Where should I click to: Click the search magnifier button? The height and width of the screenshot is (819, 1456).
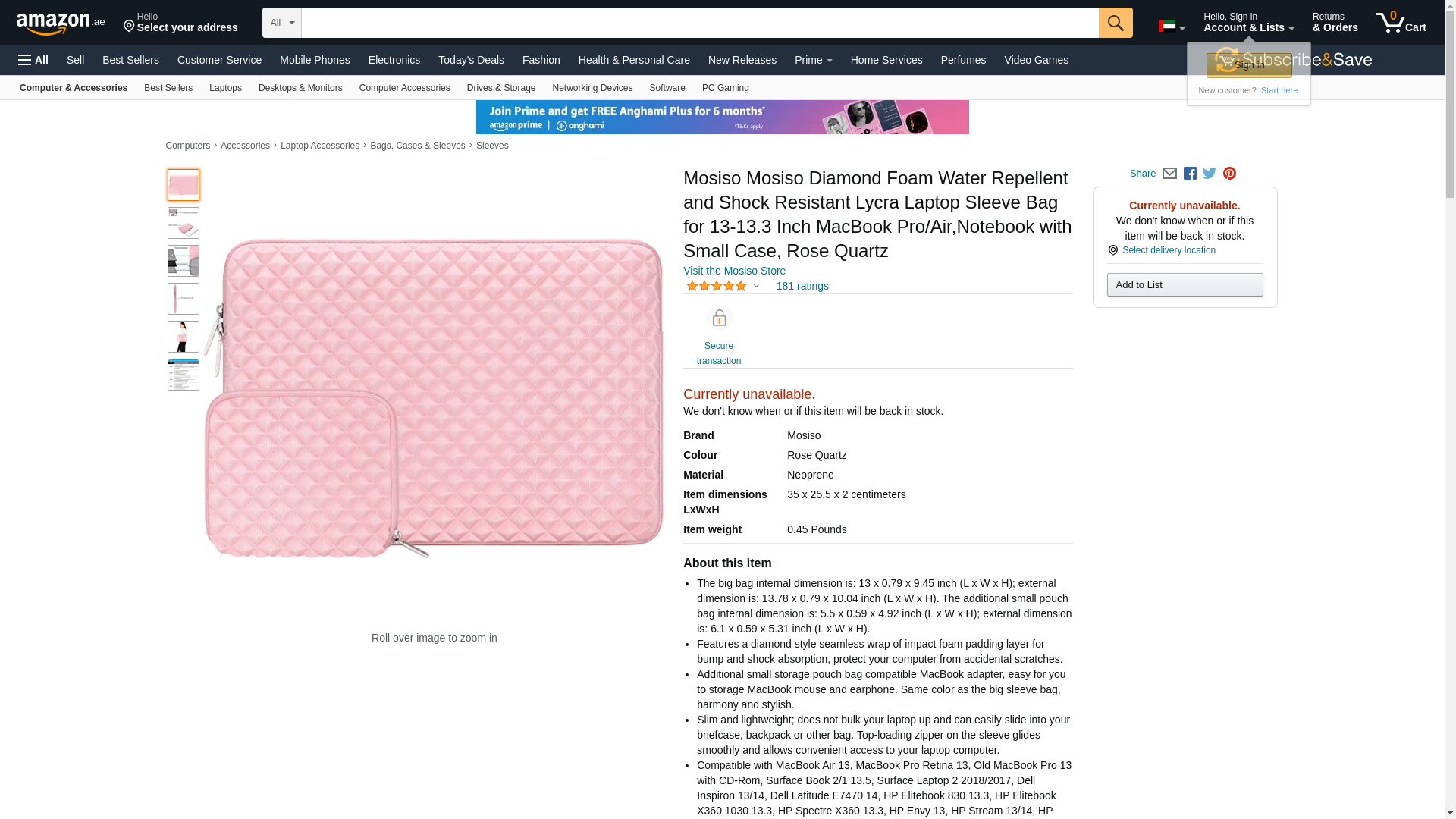[x=1115, y=23]
